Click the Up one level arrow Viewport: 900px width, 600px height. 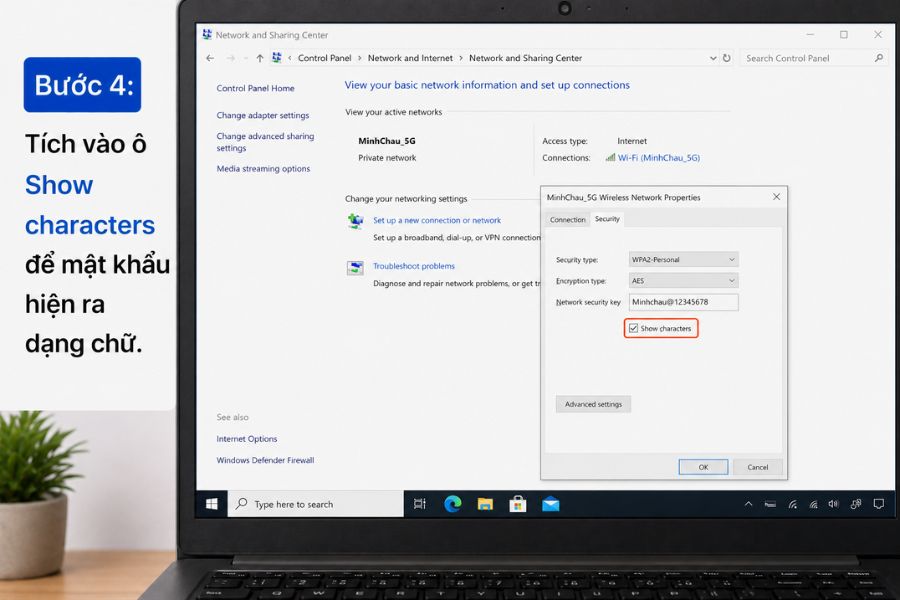(260, 58)
